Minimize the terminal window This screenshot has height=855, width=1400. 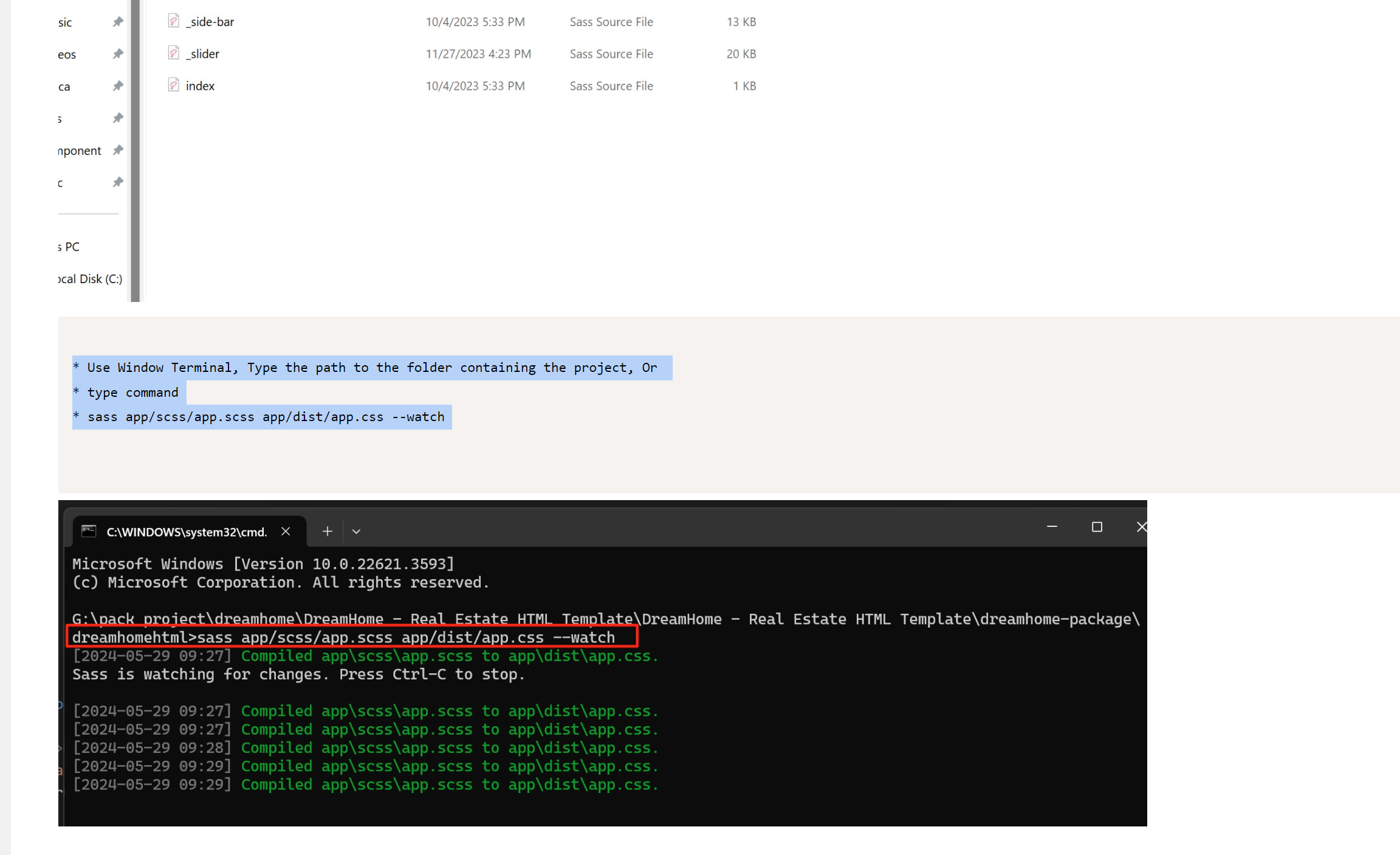tap(1052, 527)
